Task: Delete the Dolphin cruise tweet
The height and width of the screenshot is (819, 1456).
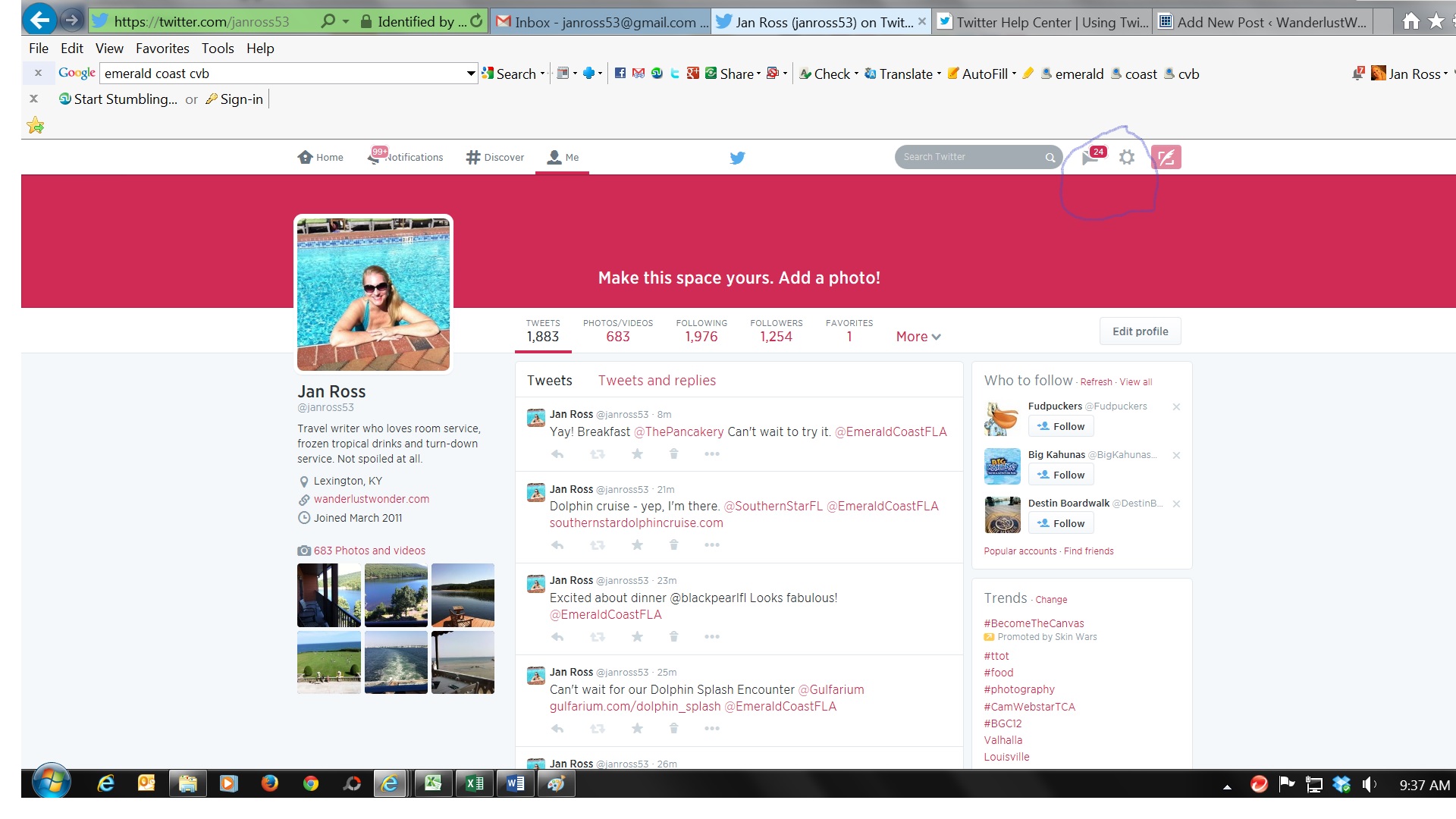Action: [673, 544]
